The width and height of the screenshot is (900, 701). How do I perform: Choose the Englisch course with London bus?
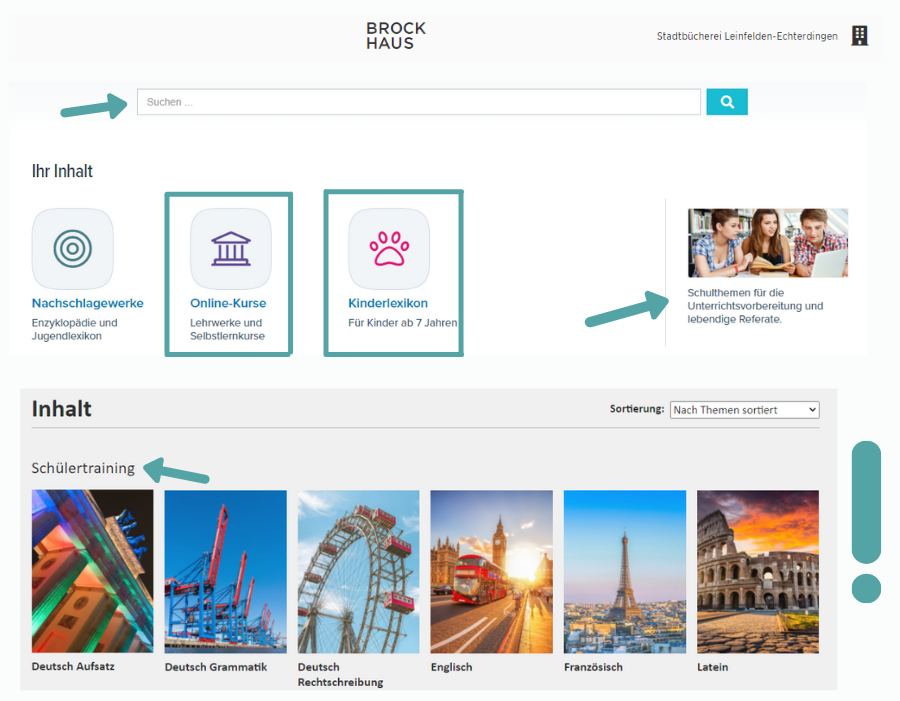pyautogui.click(x=491, y=571)
